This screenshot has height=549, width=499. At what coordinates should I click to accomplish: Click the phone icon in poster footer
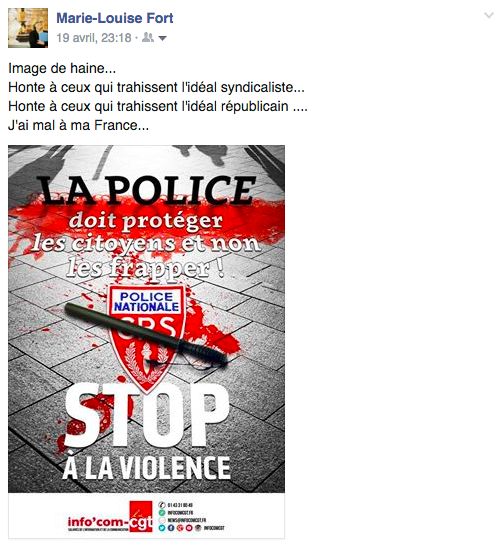pyautogui.click(x=162, y=505)
